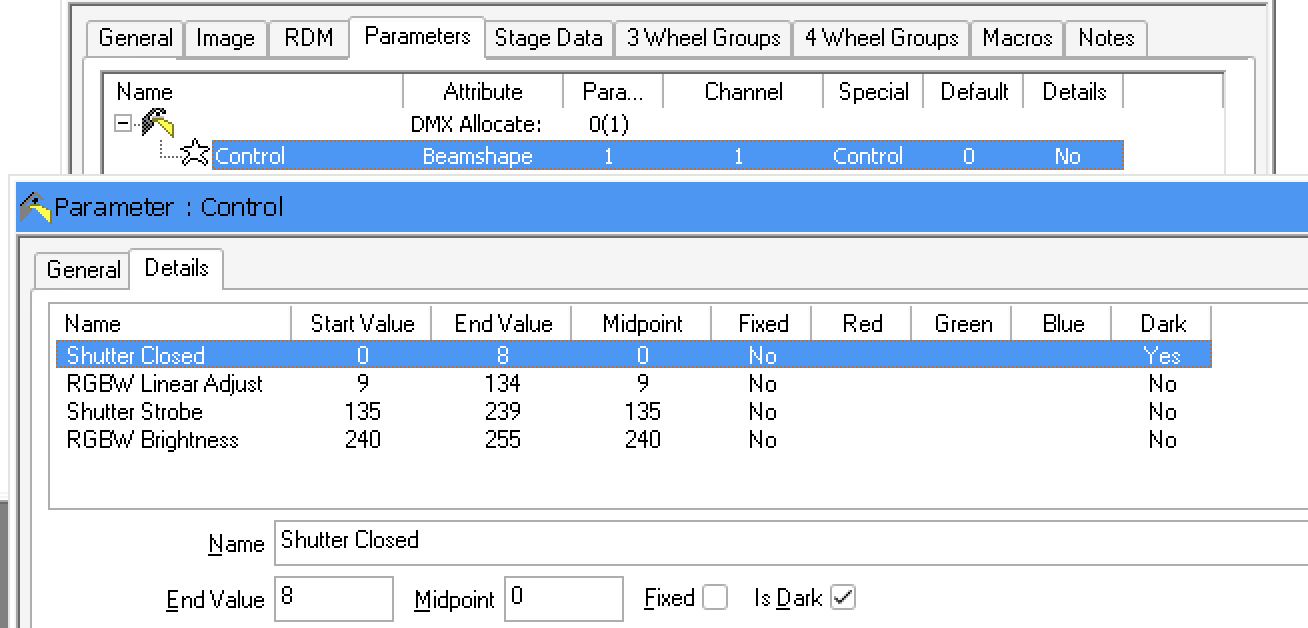The height and width of the screenshot is (628, 1308).
Task: Click the End Value input box
Action: tap(333, 599)
